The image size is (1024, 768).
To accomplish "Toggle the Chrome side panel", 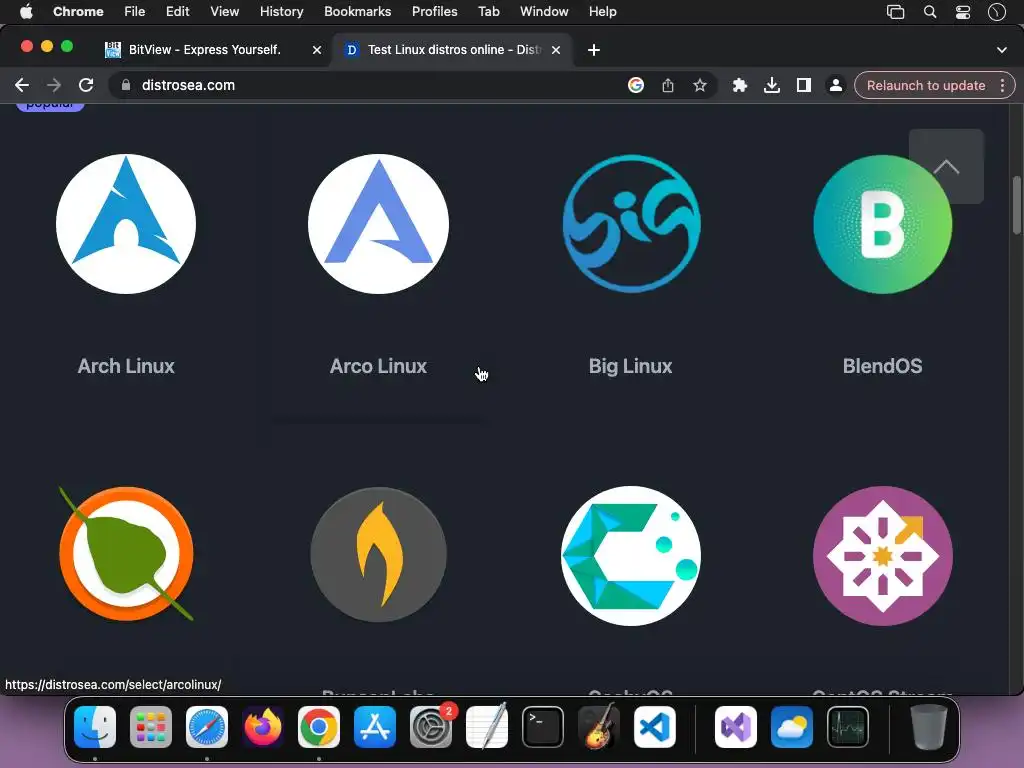I will pos(804,85).
